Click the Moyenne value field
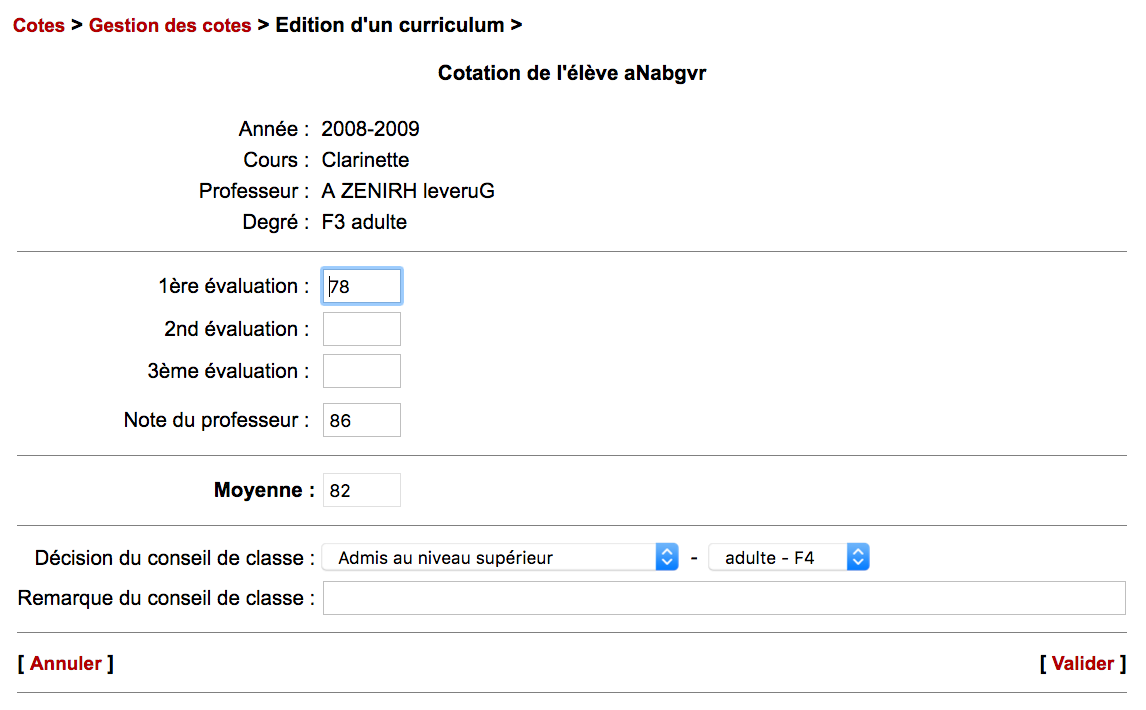This screenshot has height=710, width=1146. (362, 490)
